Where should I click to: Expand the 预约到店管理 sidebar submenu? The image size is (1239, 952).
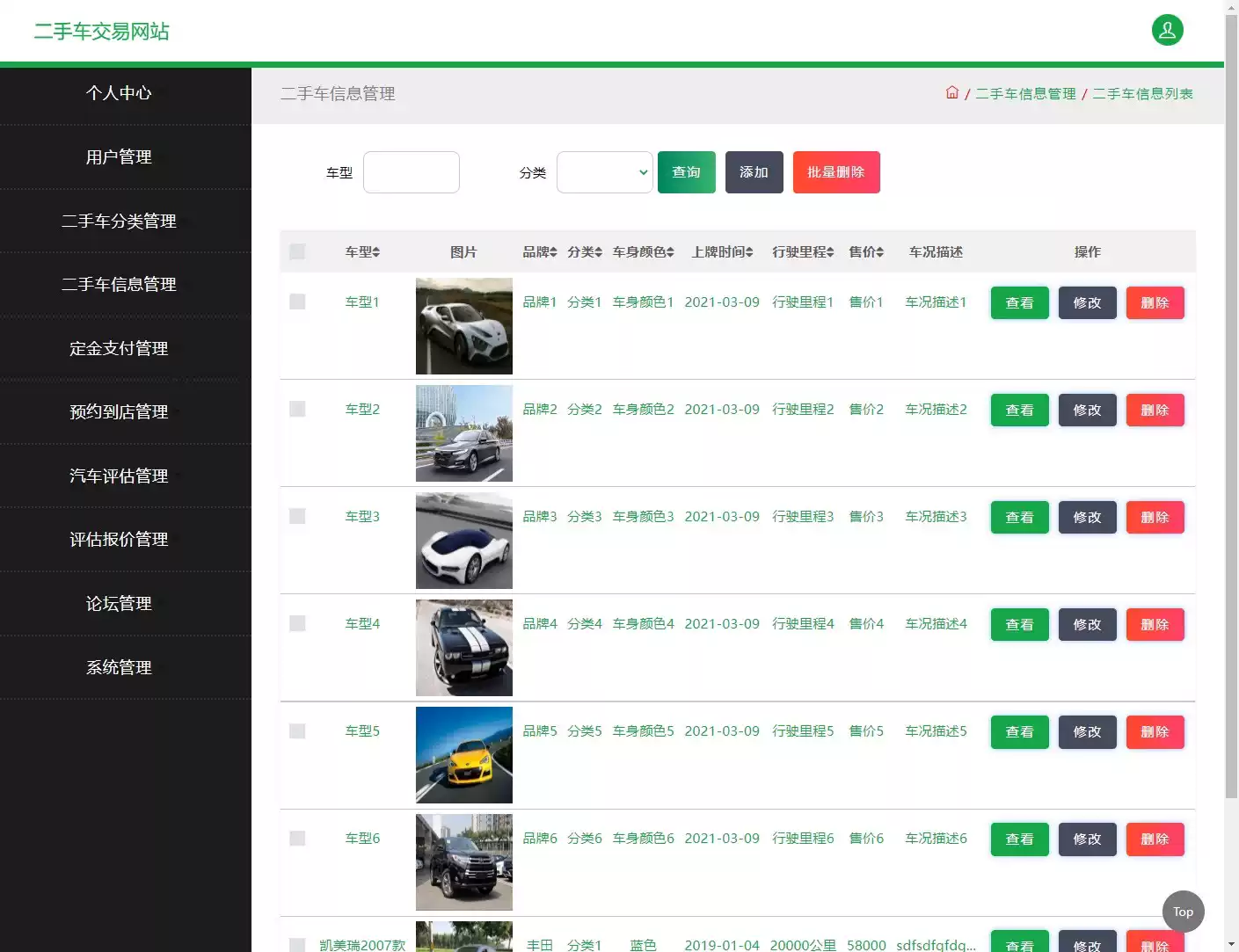pos(119,411)
